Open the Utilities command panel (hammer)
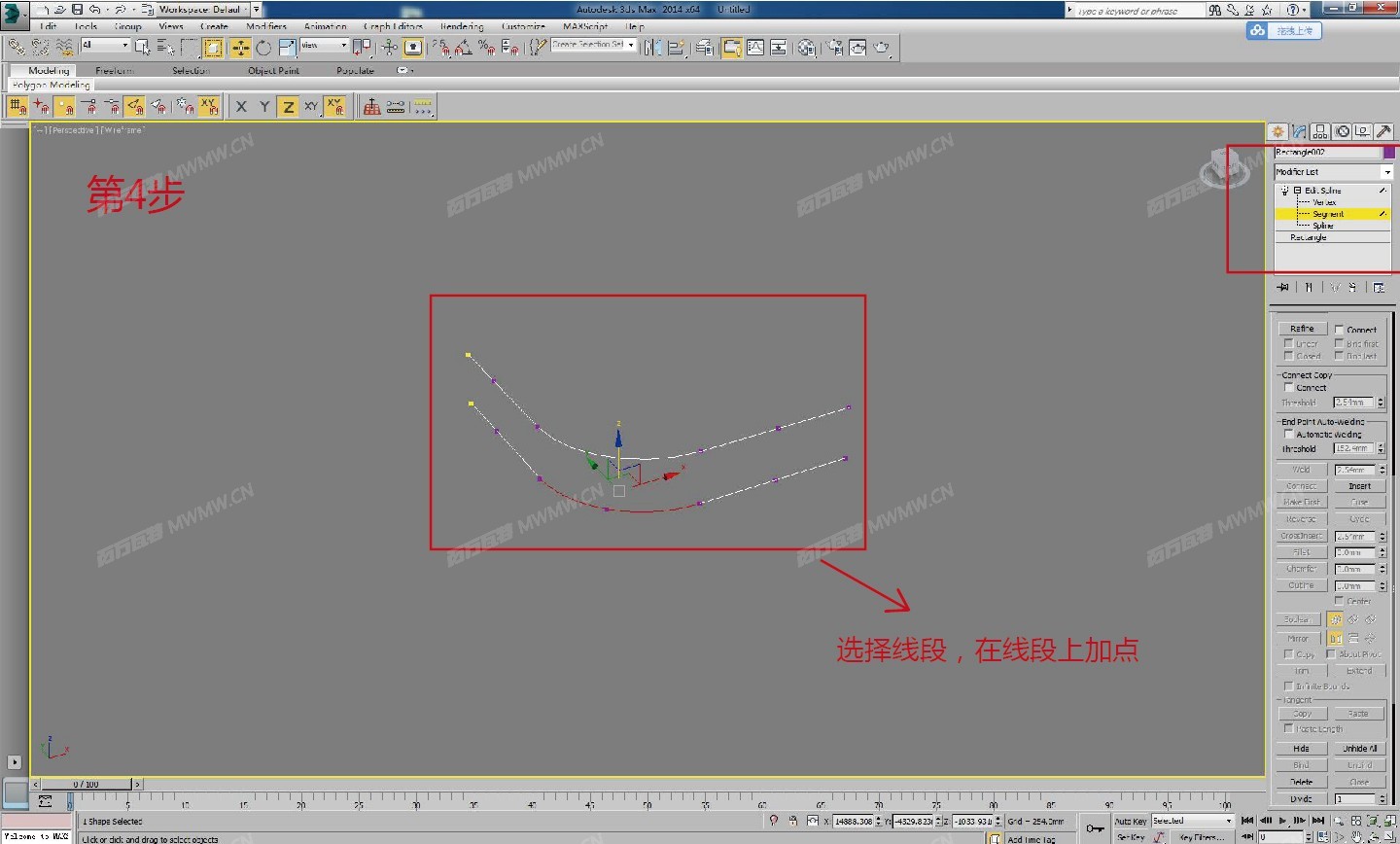This screenshot has height=844, width=1400. point(1384,131)
